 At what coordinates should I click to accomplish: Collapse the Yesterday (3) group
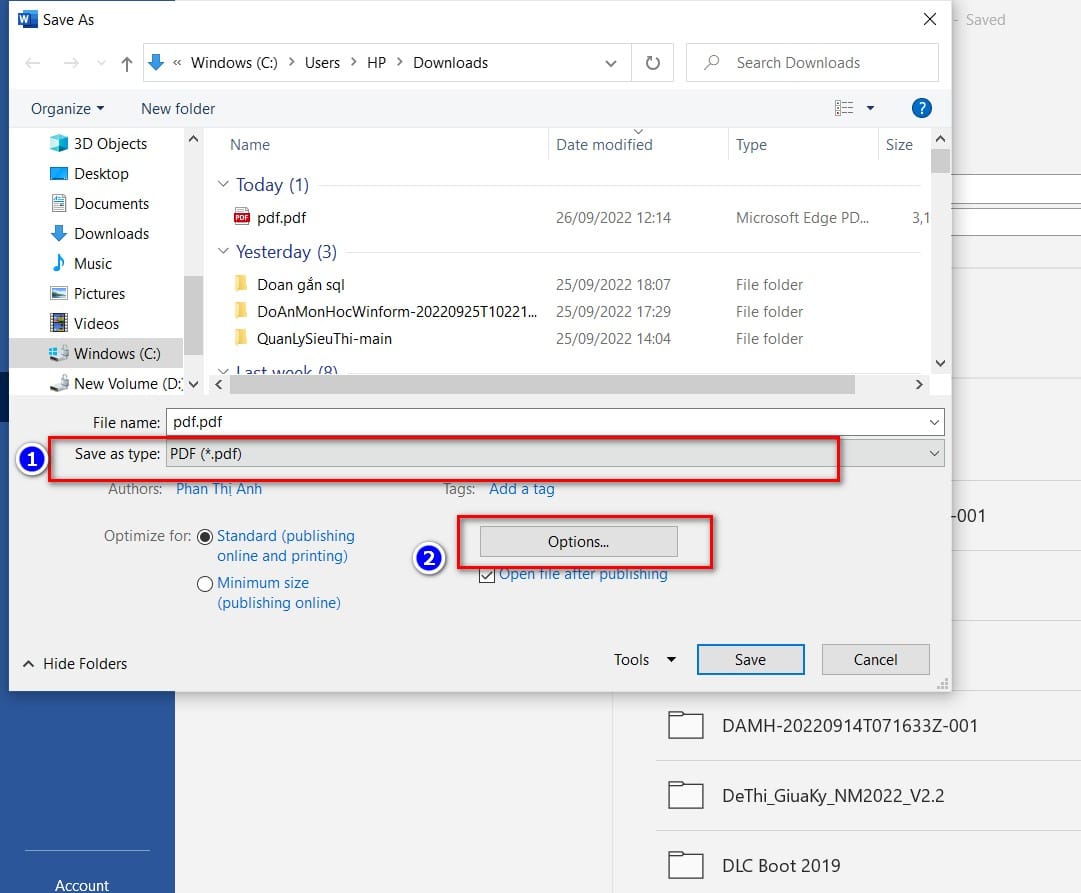tap(223, 251)
